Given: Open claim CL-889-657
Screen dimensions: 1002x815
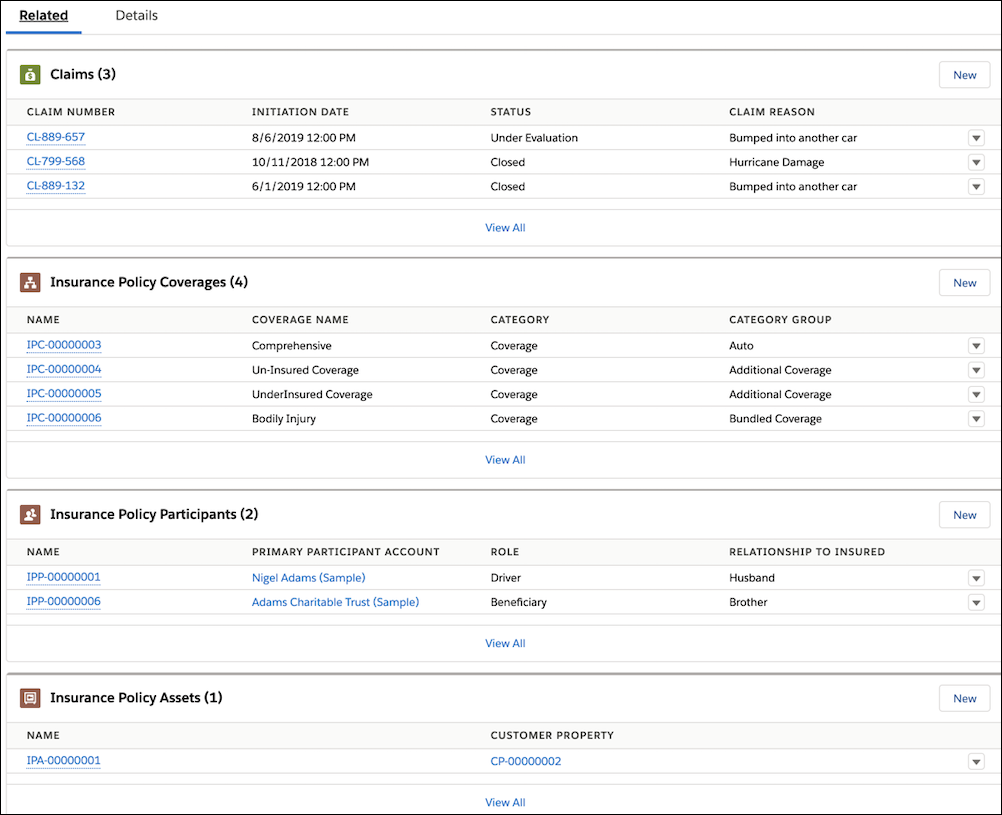Looking at the screenshot, I should 56,137.
